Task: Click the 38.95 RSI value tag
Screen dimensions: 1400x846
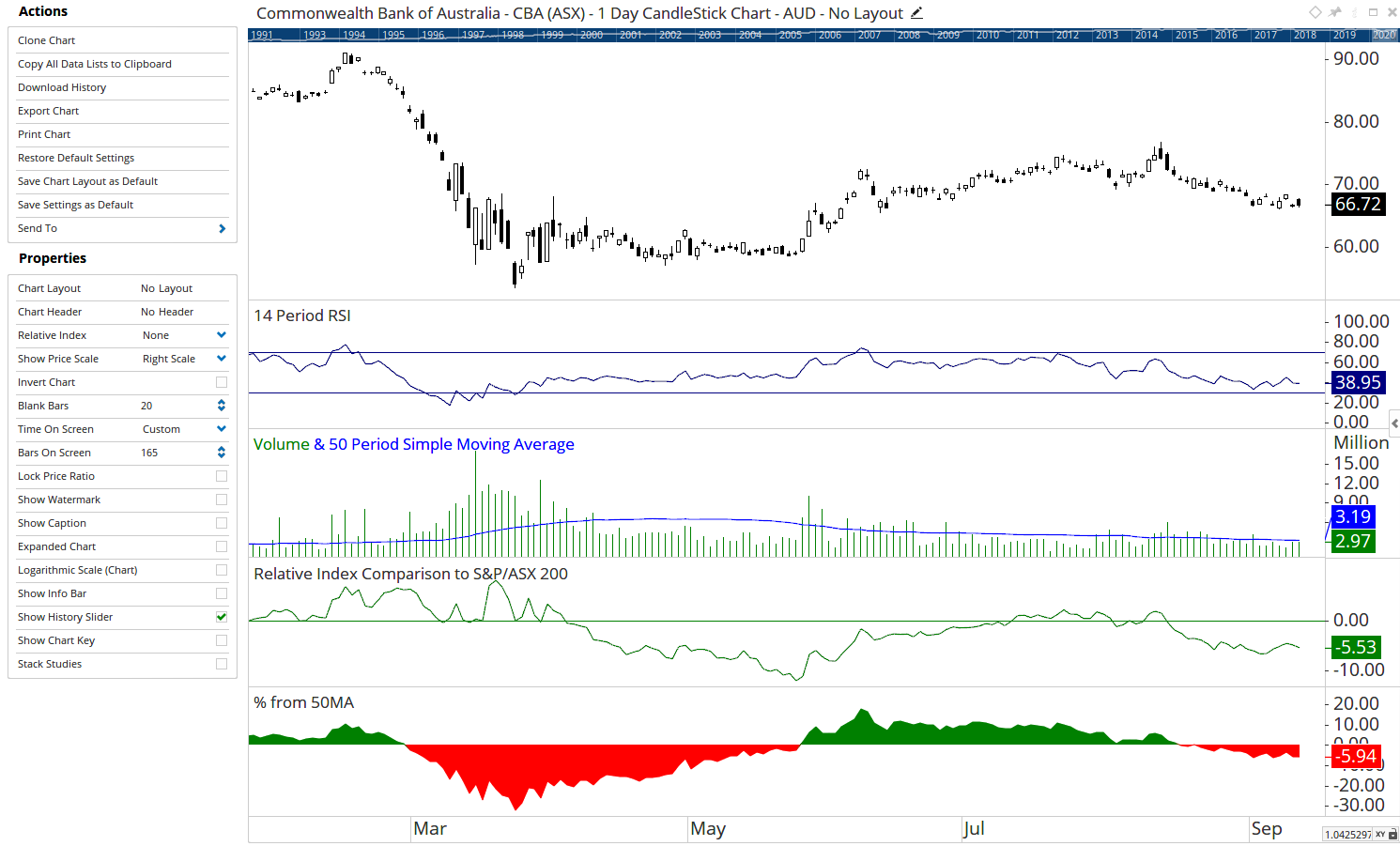Action: [1357, 382]
